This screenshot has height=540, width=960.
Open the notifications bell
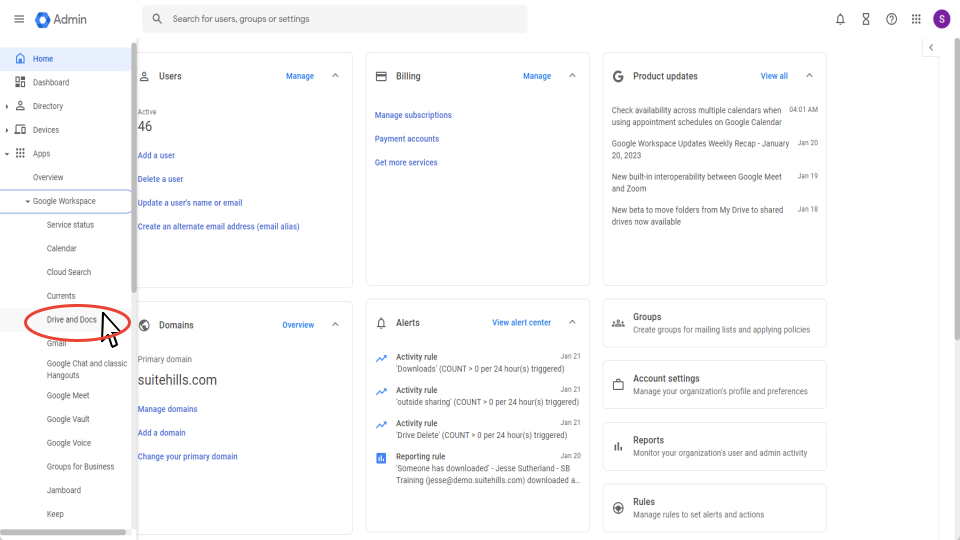[x=840, y=20]
